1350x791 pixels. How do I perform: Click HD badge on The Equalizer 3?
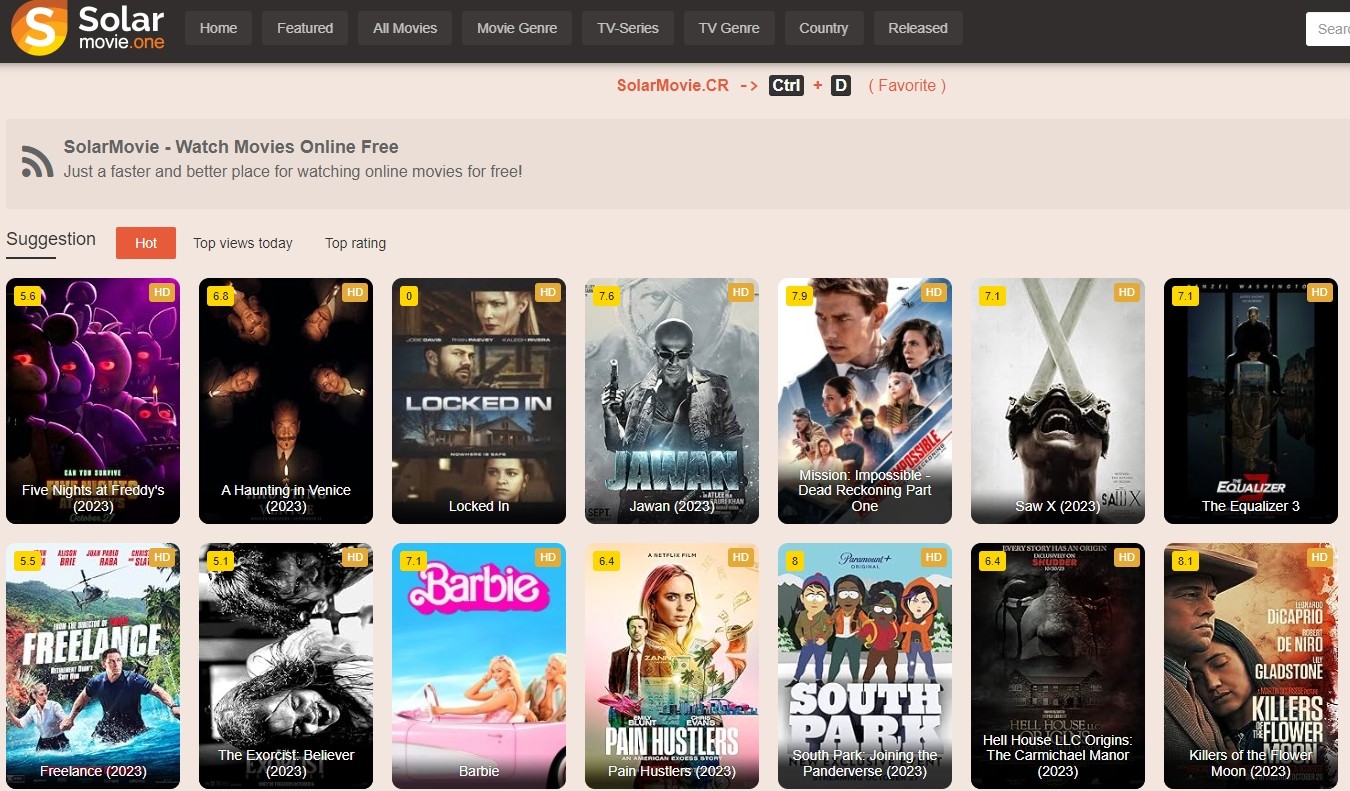click(x=1319, y=292)
